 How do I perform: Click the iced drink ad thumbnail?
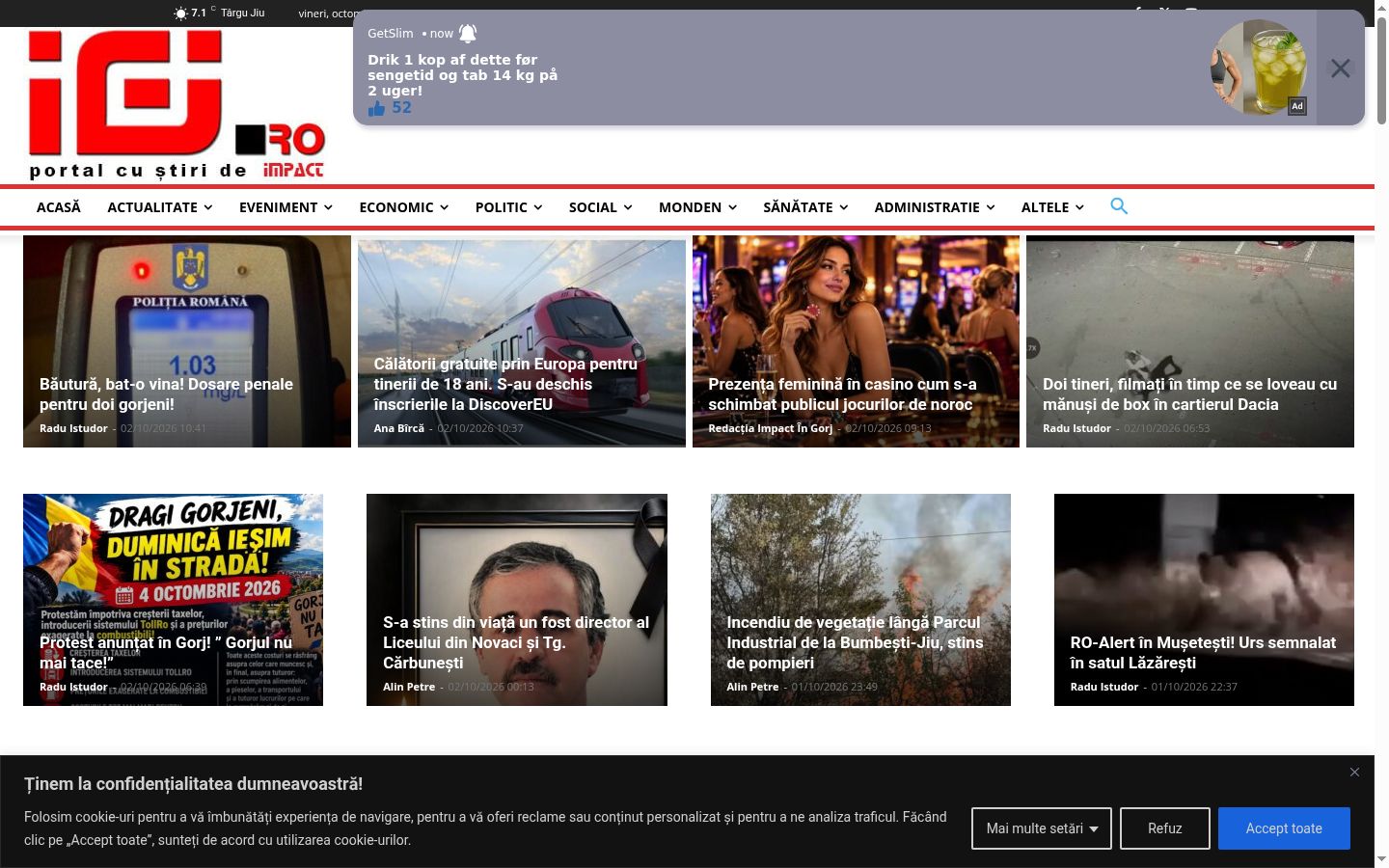click(x=1259, y=68)
